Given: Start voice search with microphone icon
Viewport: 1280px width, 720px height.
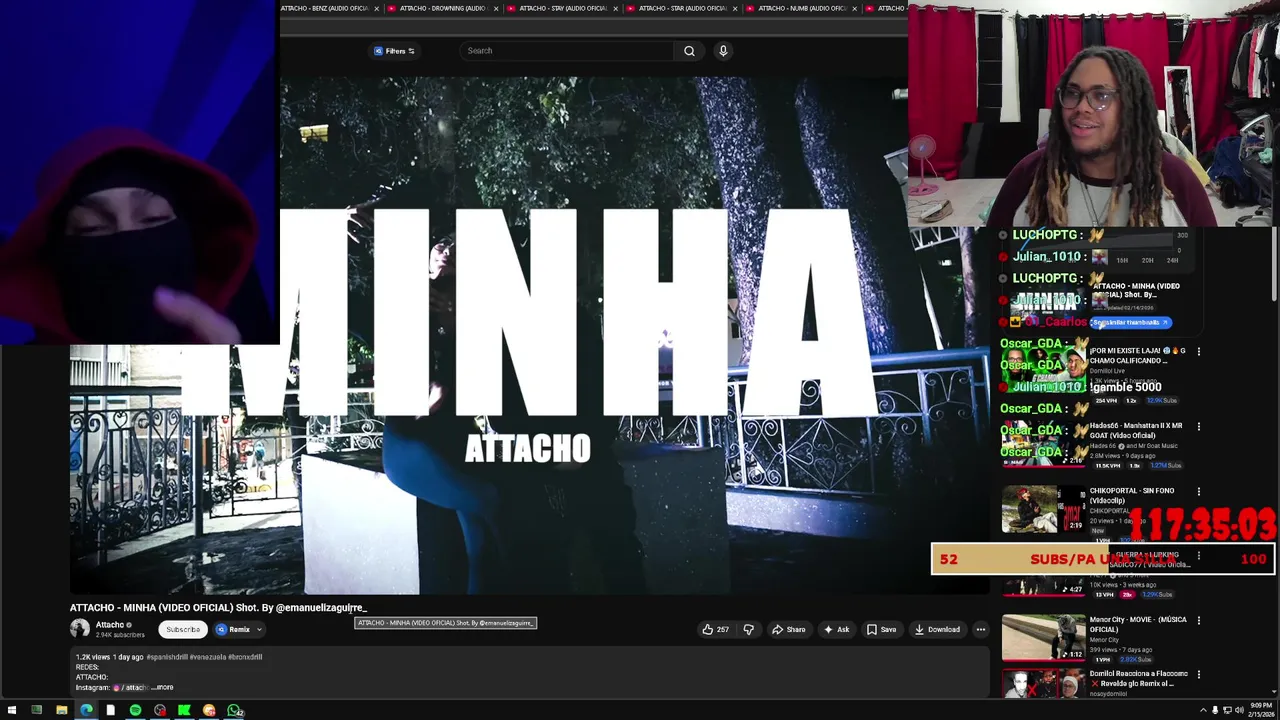Looking at the screenshot, I should (723, 51).
